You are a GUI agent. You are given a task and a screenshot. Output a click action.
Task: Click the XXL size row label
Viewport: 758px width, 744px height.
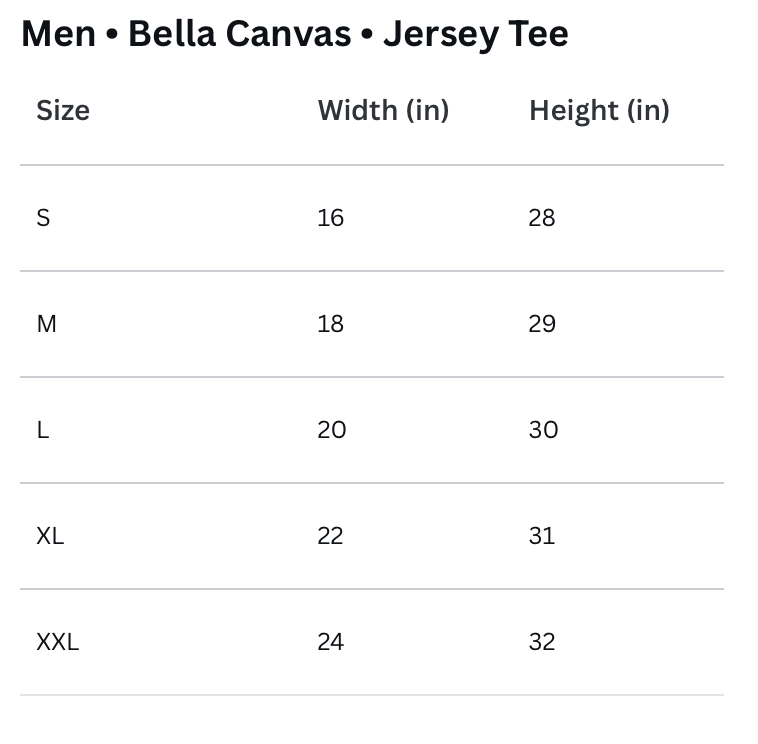[58, 642]
